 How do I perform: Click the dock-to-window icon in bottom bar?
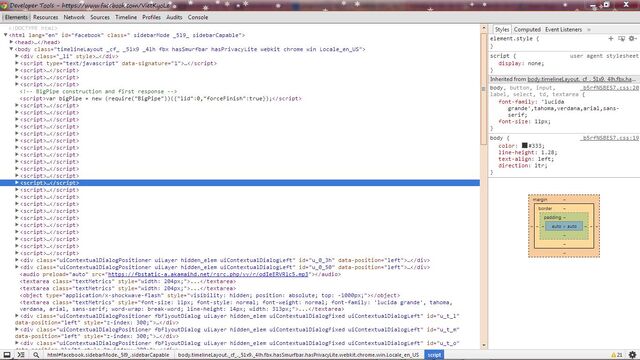tap(7, 355)
